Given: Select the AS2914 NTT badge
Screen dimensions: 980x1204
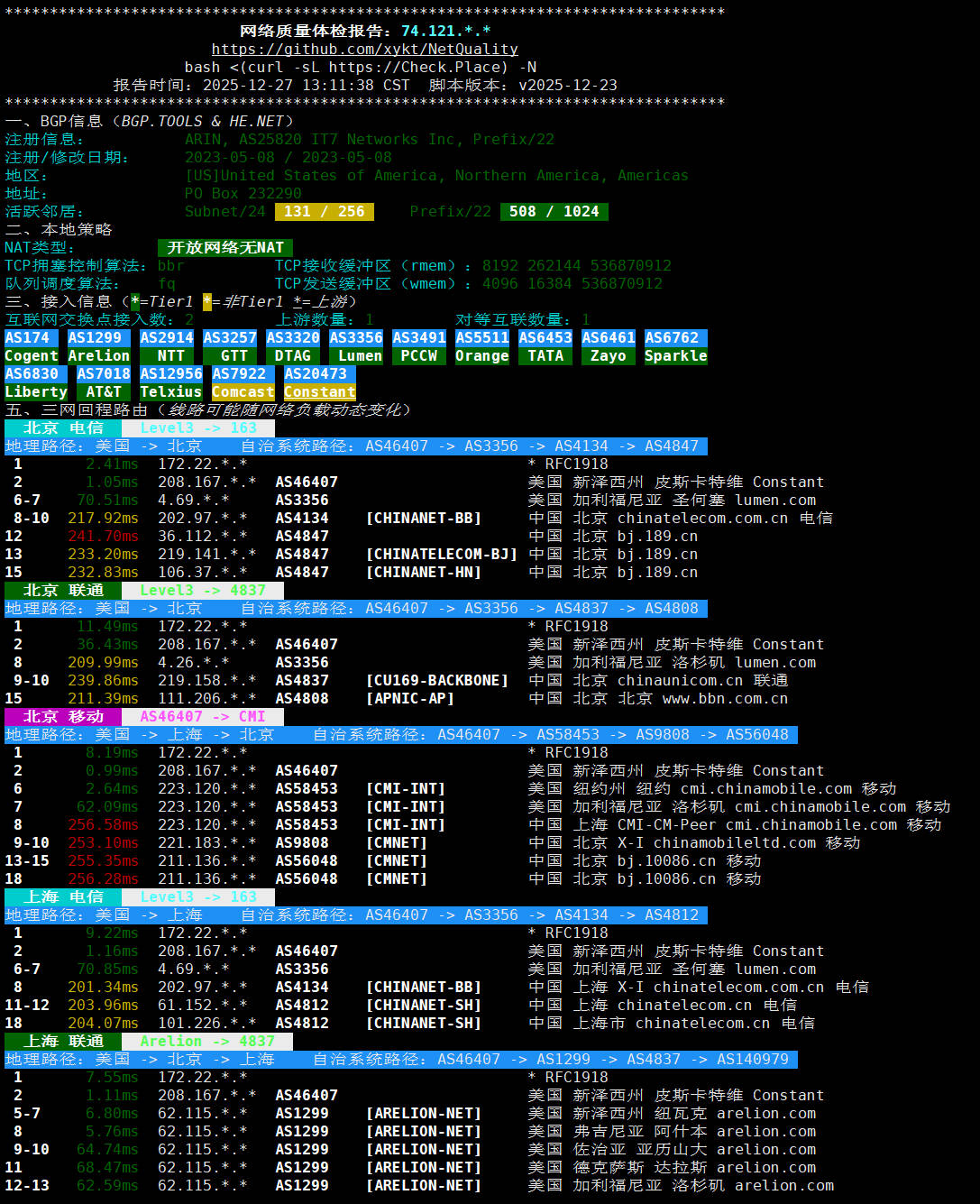Looking at the screenshot, I should (166, 347).
